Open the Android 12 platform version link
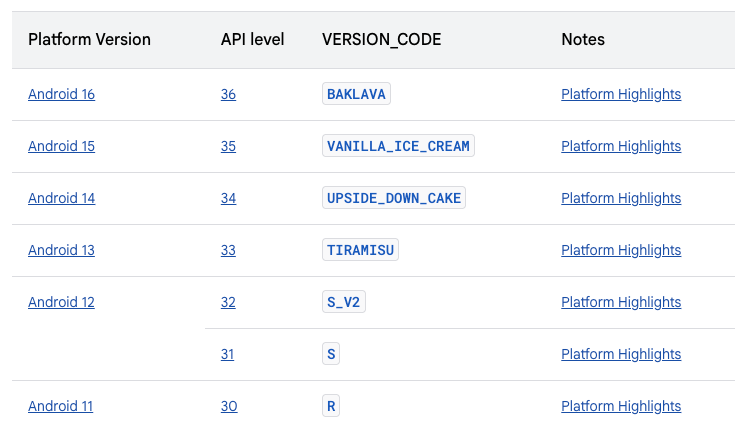The height and width of the screenshot is (423, 735). pos(61,302)
